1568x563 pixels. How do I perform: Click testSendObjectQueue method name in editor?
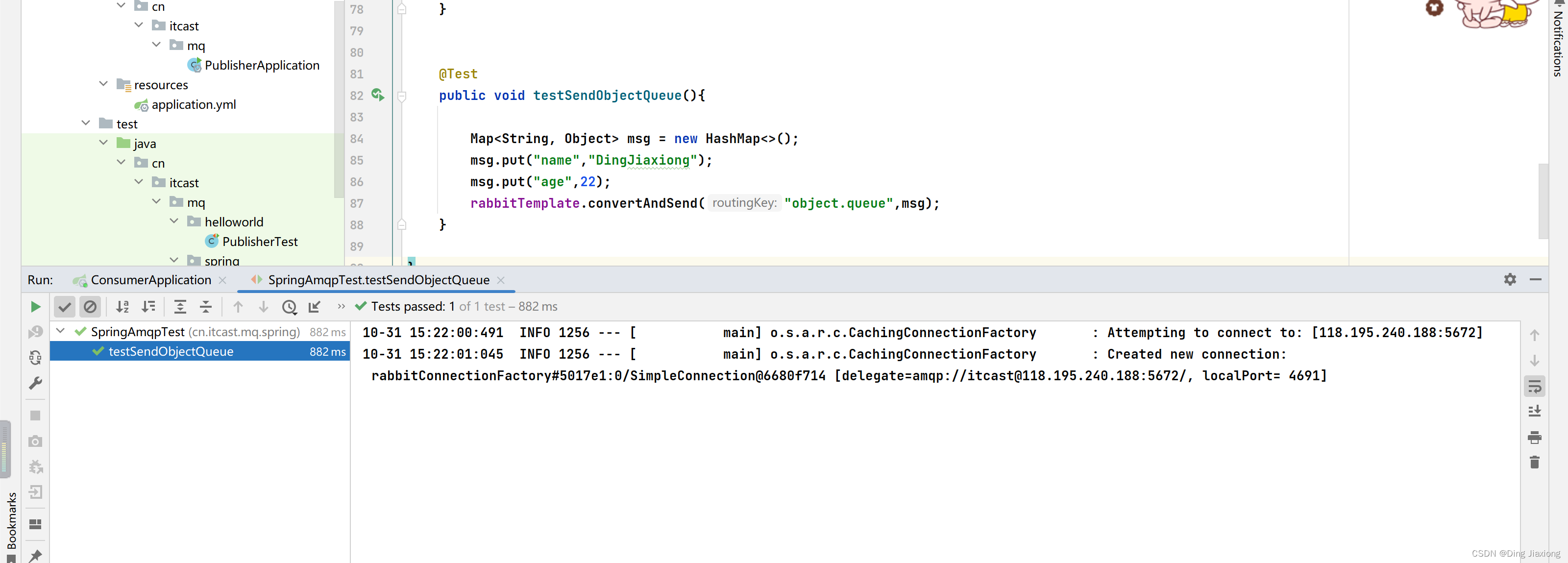coord(607,96)
